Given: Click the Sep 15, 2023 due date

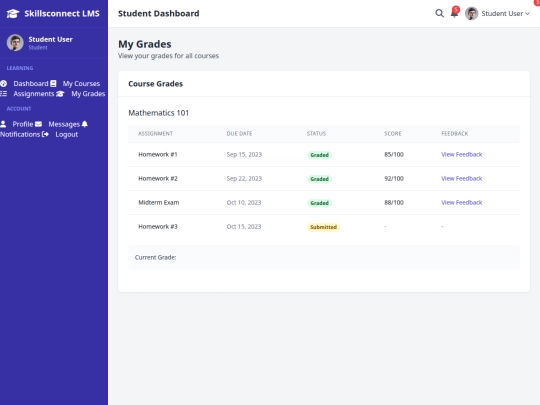Looking at the screenshot, I should coord(244,154).
